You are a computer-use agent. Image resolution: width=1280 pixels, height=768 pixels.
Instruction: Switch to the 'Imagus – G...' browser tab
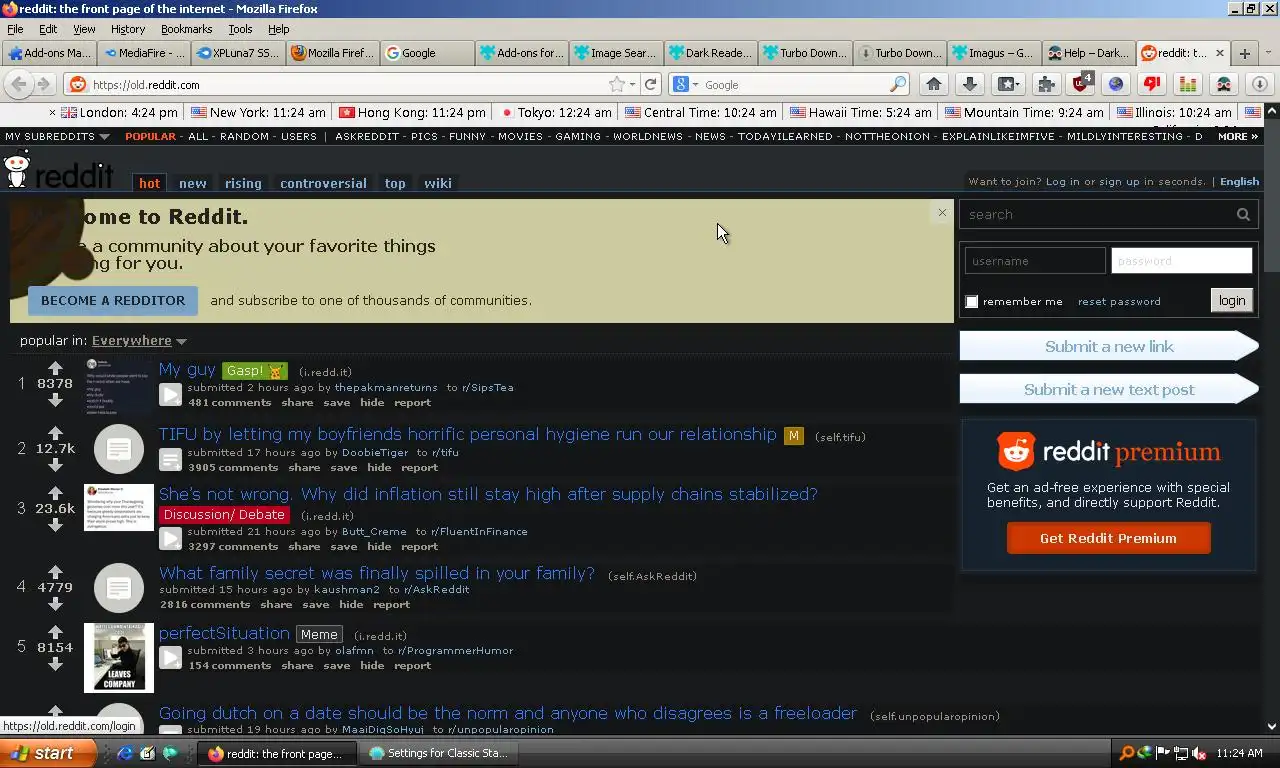992,53
